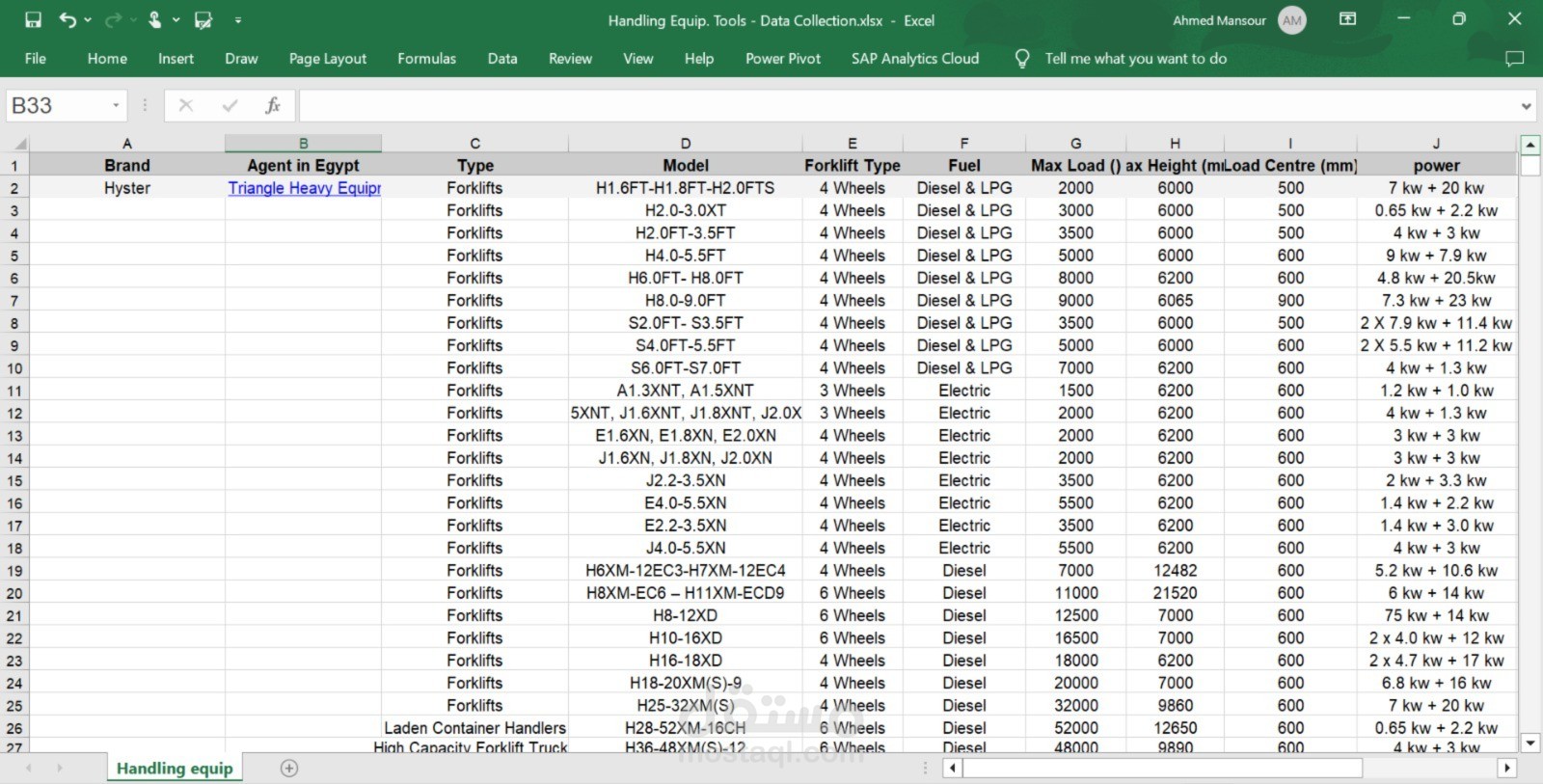Open the Name Box dropdown arrow
The width and height of the screenshot is (1543, 784).
[x=116, y=105]
